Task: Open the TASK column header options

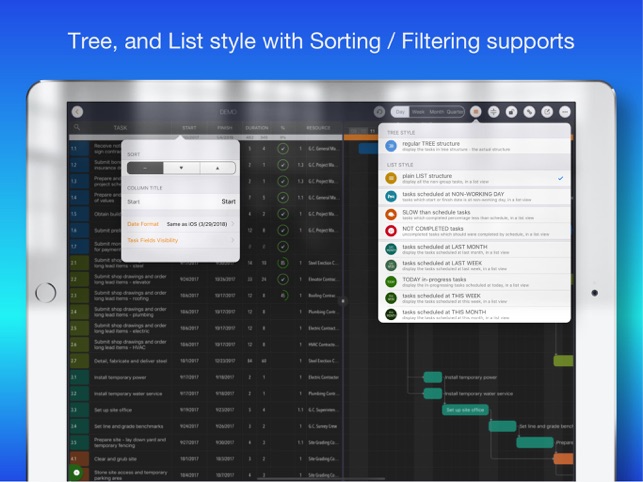Action: [x=120, y=128]
